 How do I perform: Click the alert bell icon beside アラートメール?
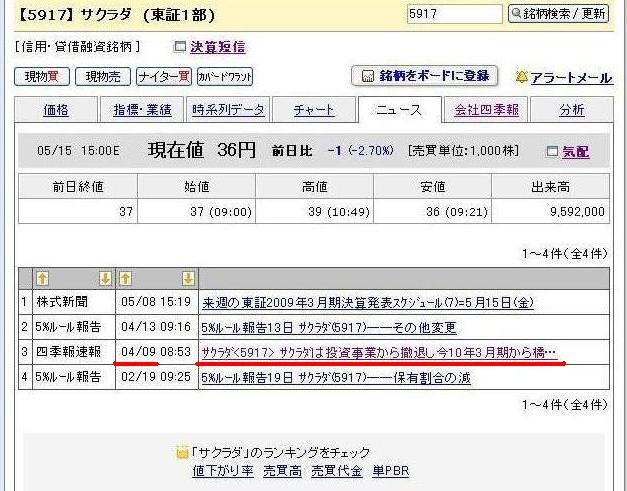point(521,77)
